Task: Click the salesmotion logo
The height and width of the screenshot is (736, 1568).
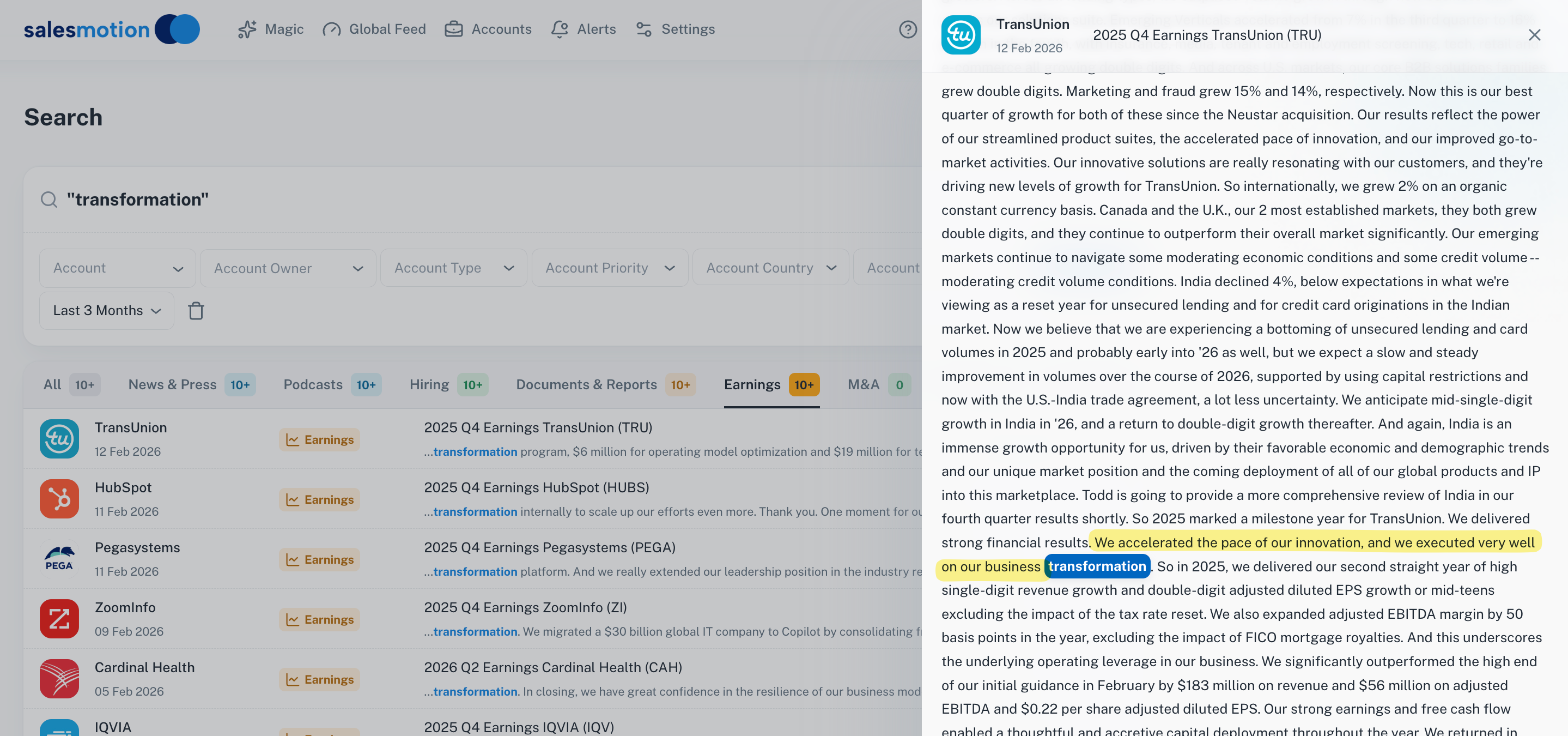Action: (x=111, y=29)
